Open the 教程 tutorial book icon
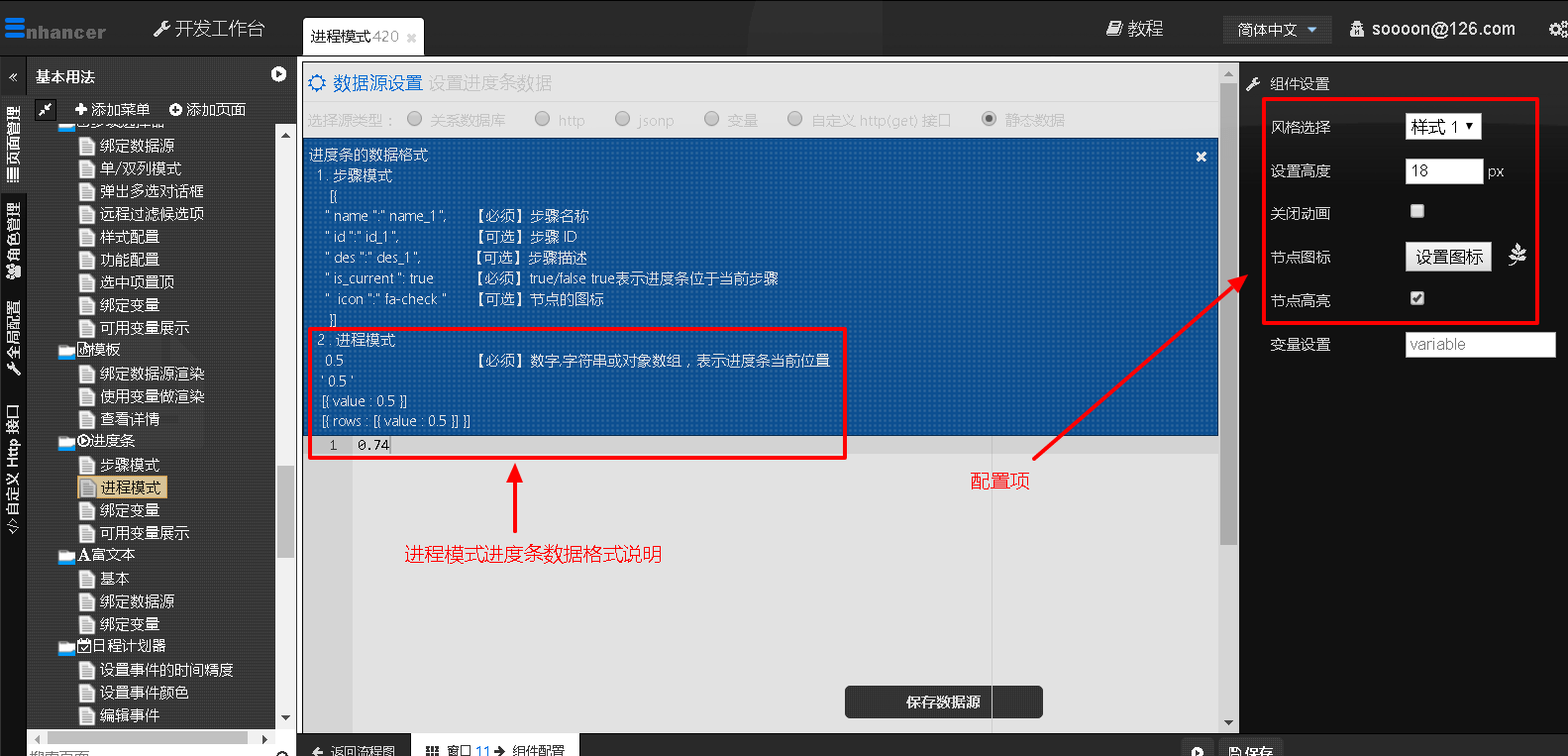 tap(1114, 29)
